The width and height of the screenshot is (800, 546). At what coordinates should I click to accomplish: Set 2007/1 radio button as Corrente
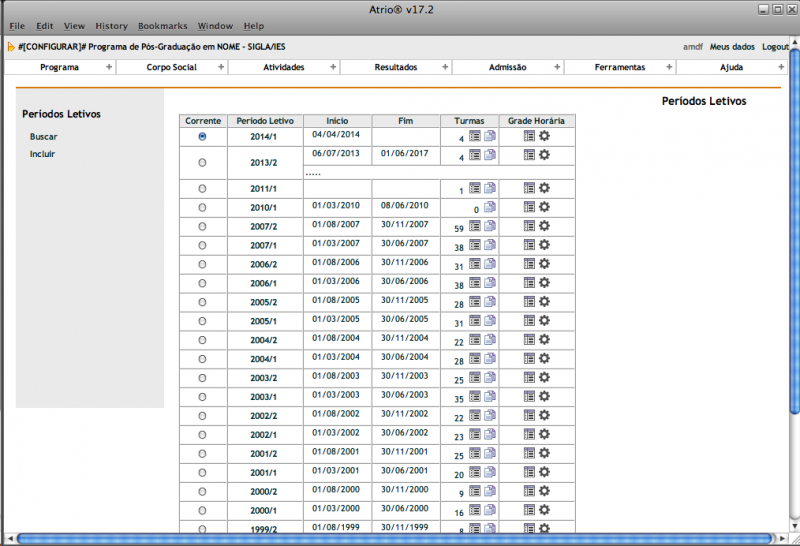203,245
